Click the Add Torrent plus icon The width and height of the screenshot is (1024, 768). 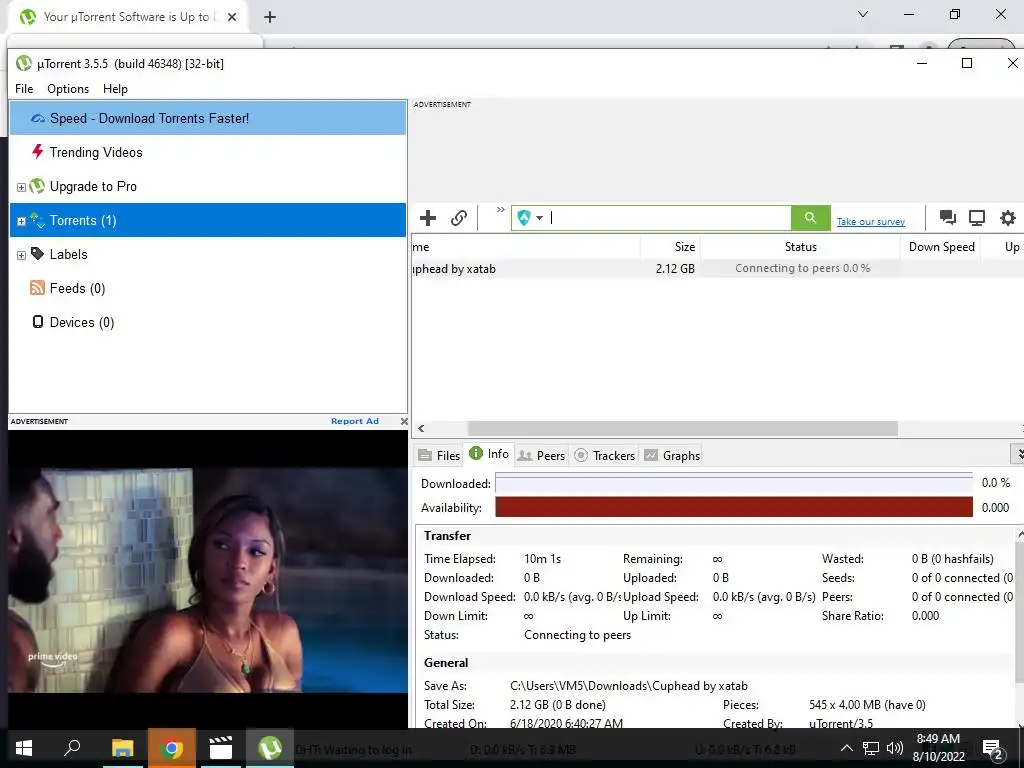[428, 217]
